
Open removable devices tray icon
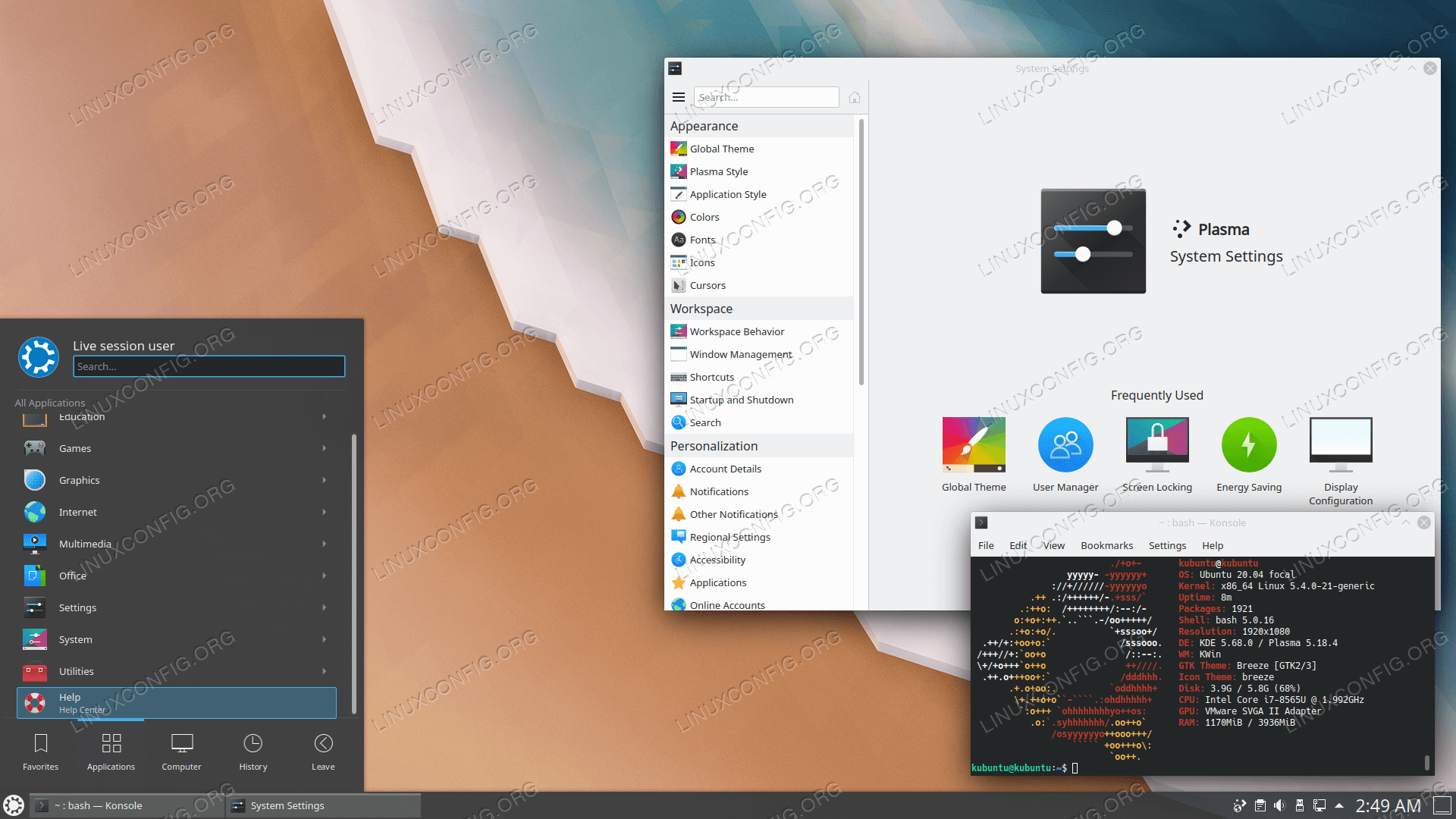pyautogui.click(x=1299, y=805)
